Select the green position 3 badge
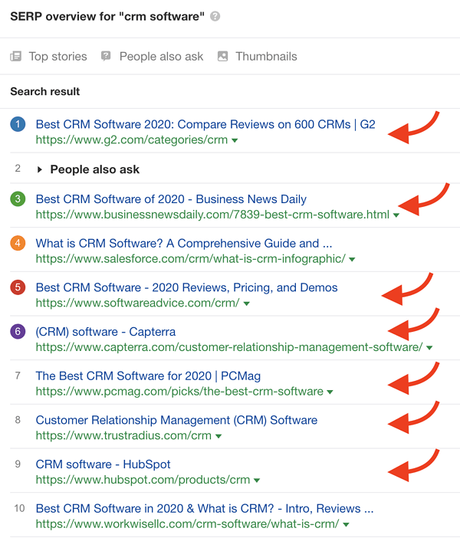 [x=18, y=199]
